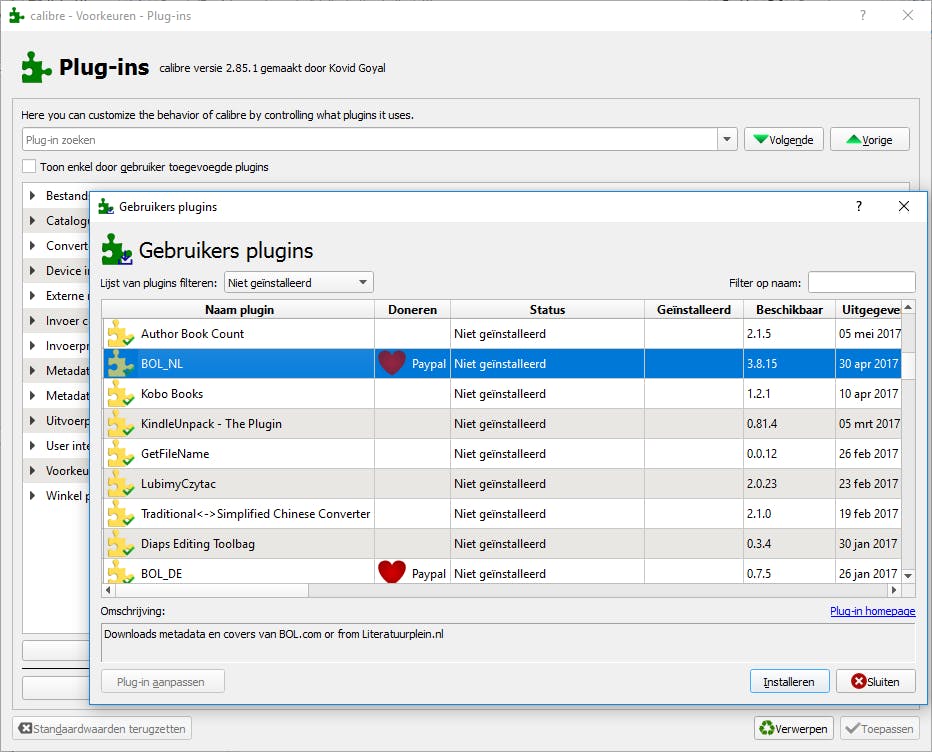Sort by the 'Uitgegeven' column header

point(868,309)
